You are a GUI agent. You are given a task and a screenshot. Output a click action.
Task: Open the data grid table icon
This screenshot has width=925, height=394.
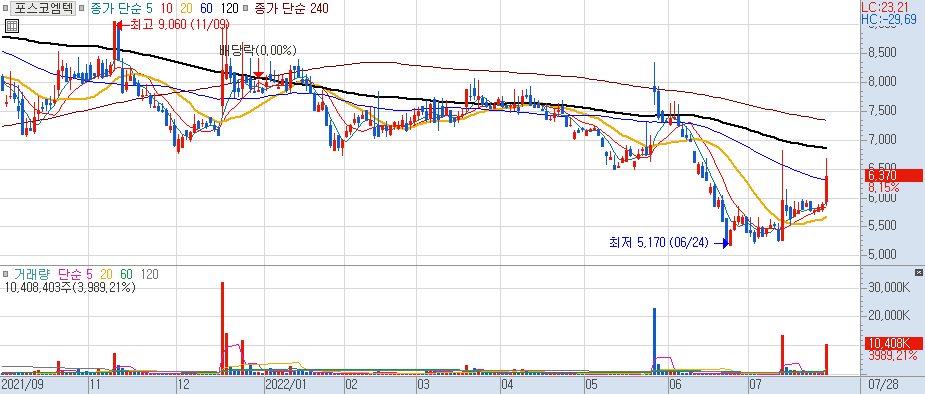coord(11,26)
